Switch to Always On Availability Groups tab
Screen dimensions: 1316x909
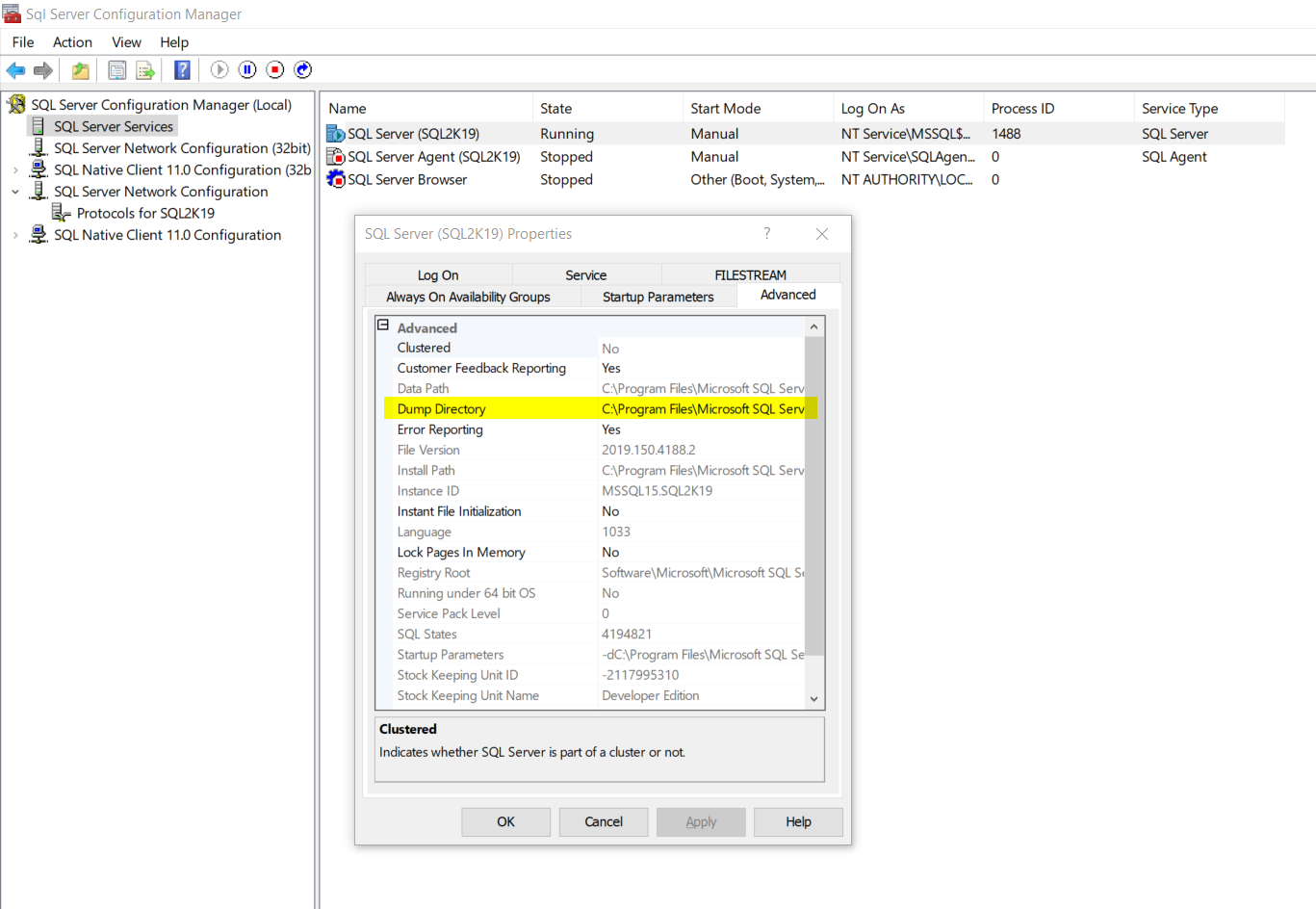468,297
